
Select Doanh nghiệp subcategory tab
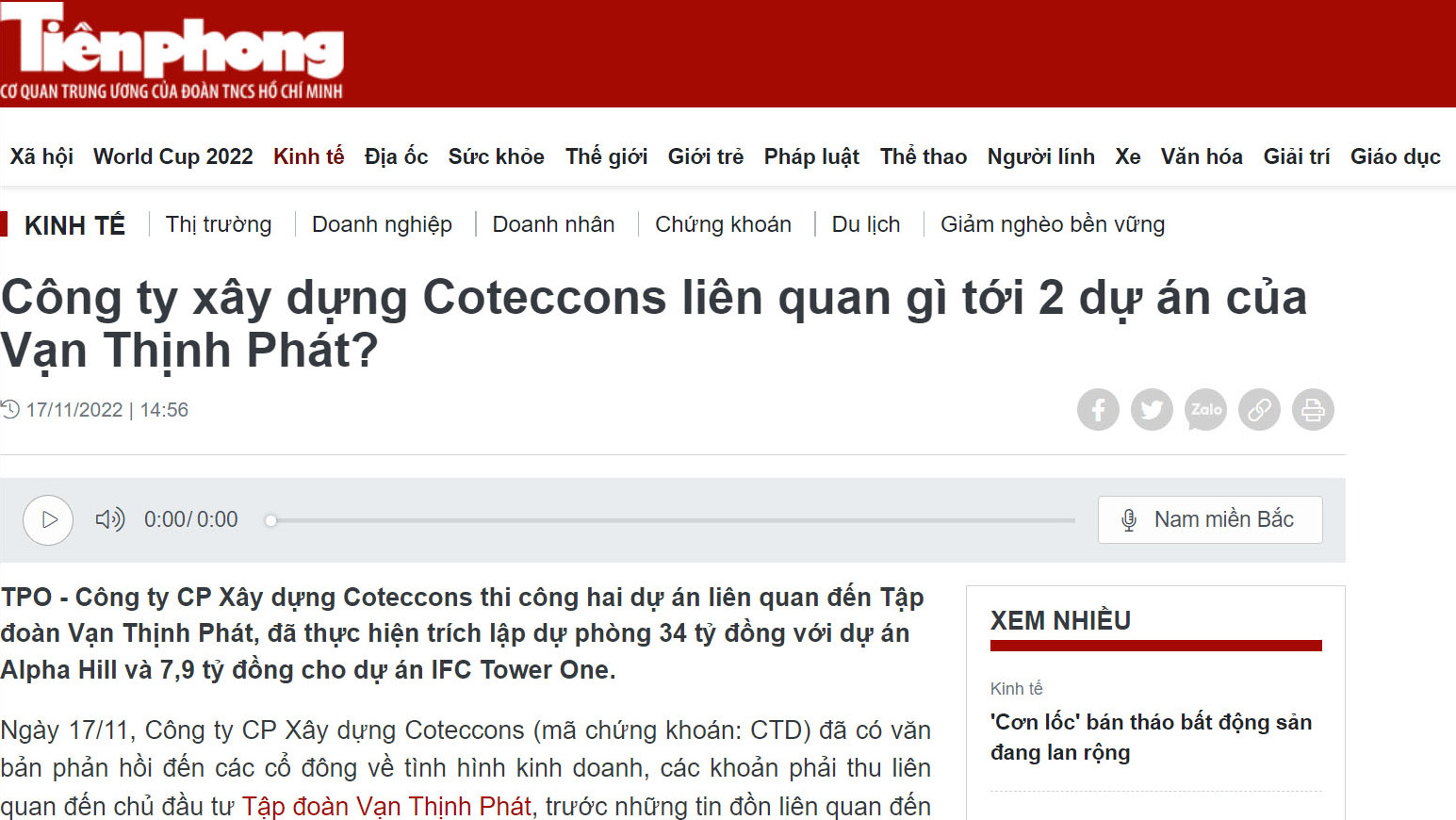click(382, 224)
